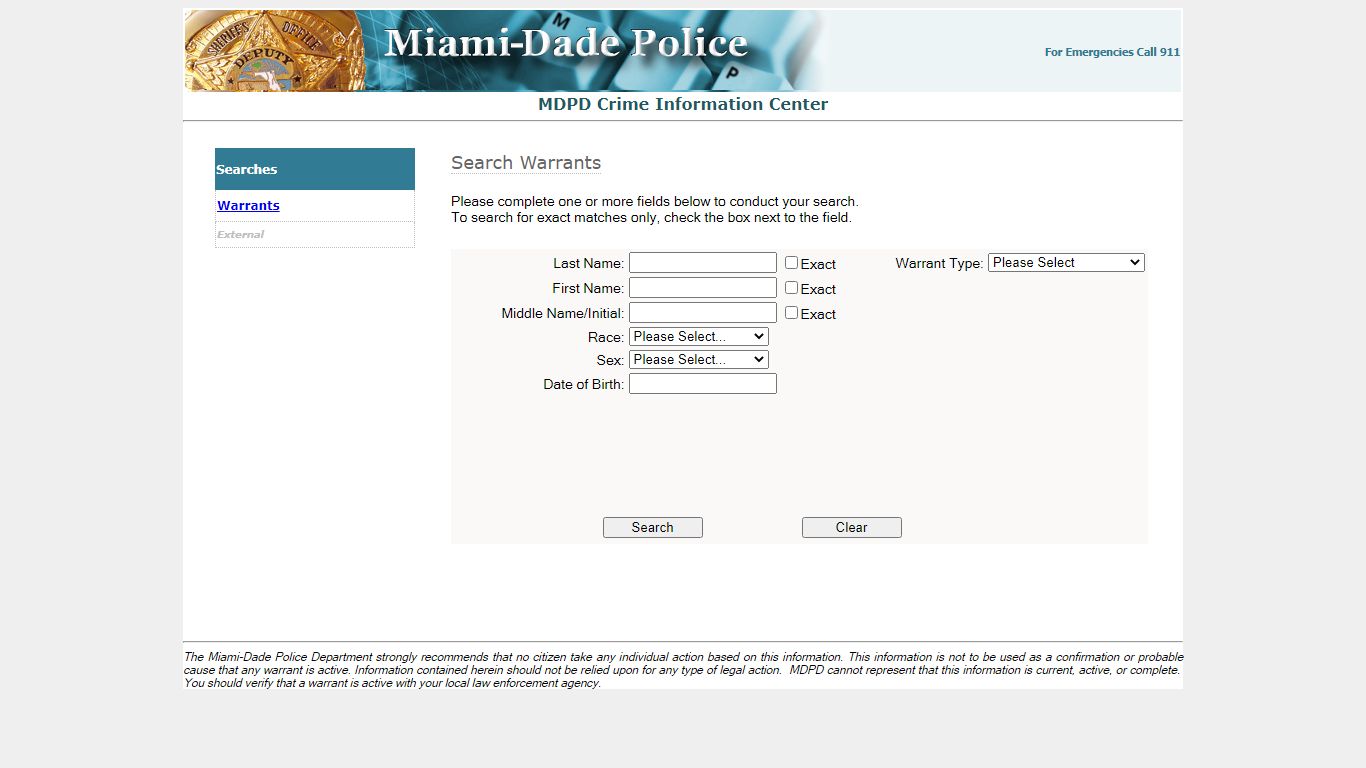Viewport: 1366px width, 768px height.
Task: Click the 'Sex:' label
Action: [x=610, y=361]
